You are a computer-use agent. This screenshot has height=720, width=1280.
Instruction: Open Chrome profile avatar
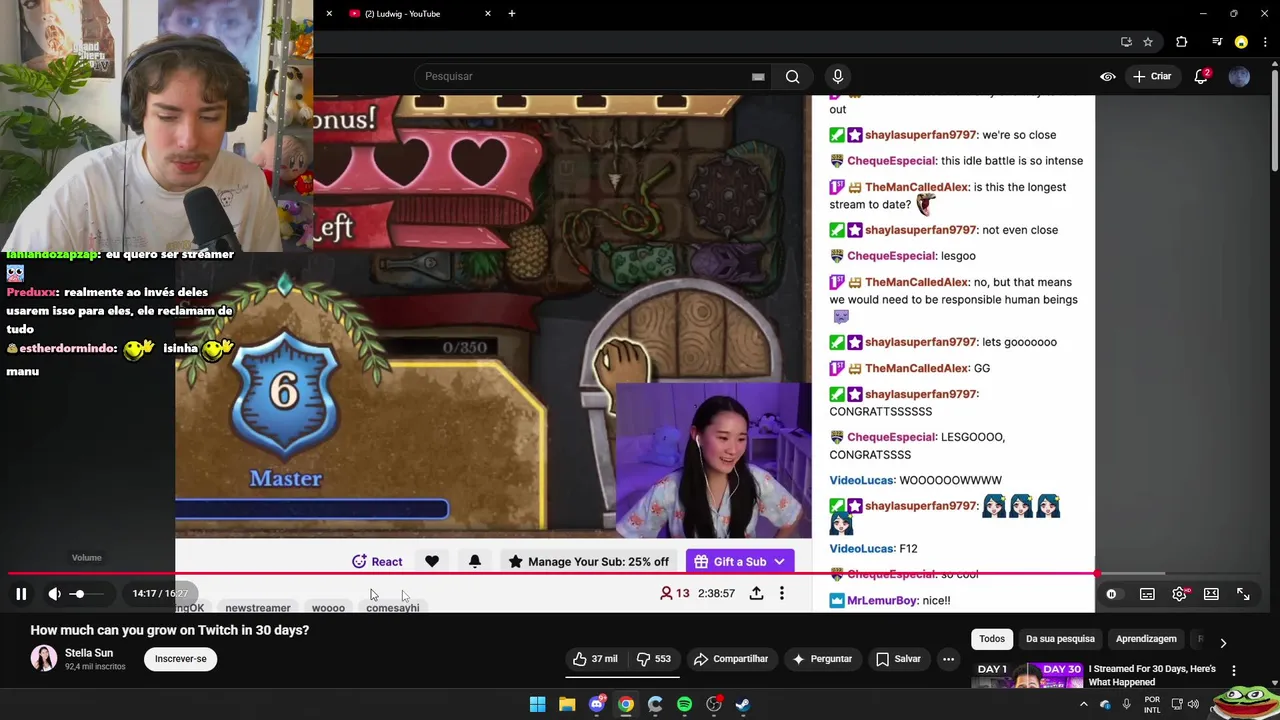[x=1241, y=42]
